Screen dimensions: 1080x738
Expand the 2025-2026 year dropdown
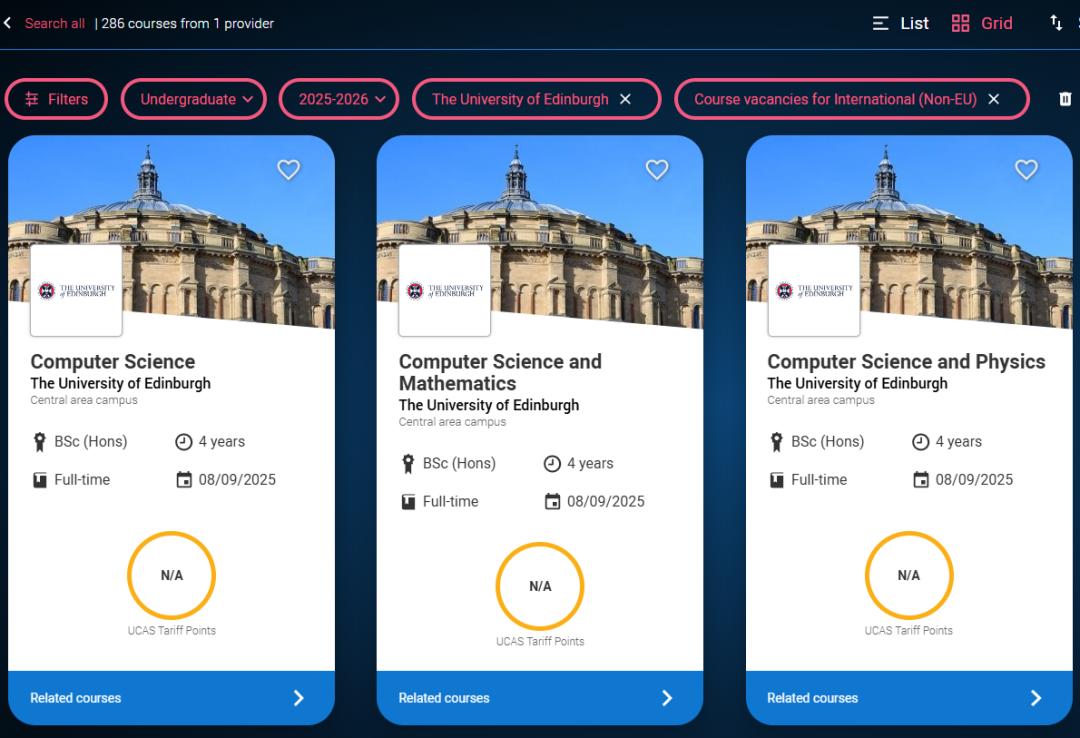click(339, 99)
